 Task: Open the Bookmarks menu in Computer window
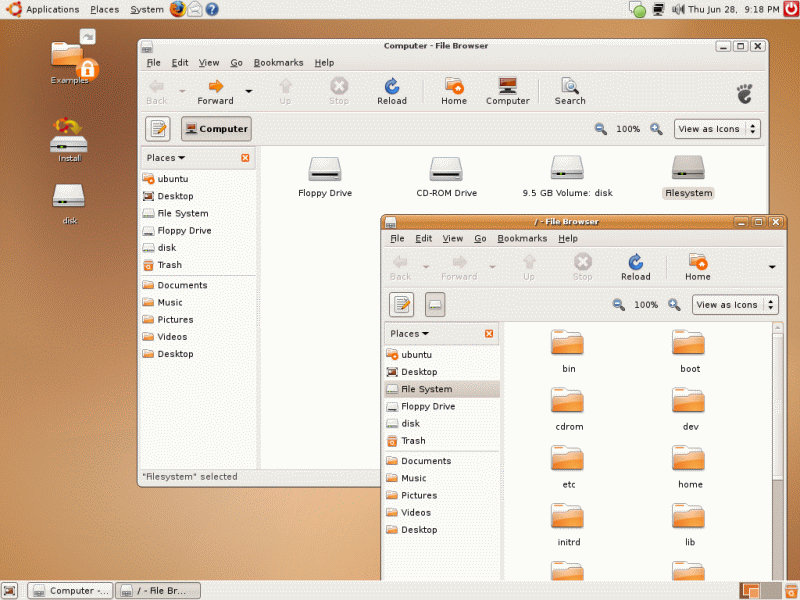tap(279, 62)
